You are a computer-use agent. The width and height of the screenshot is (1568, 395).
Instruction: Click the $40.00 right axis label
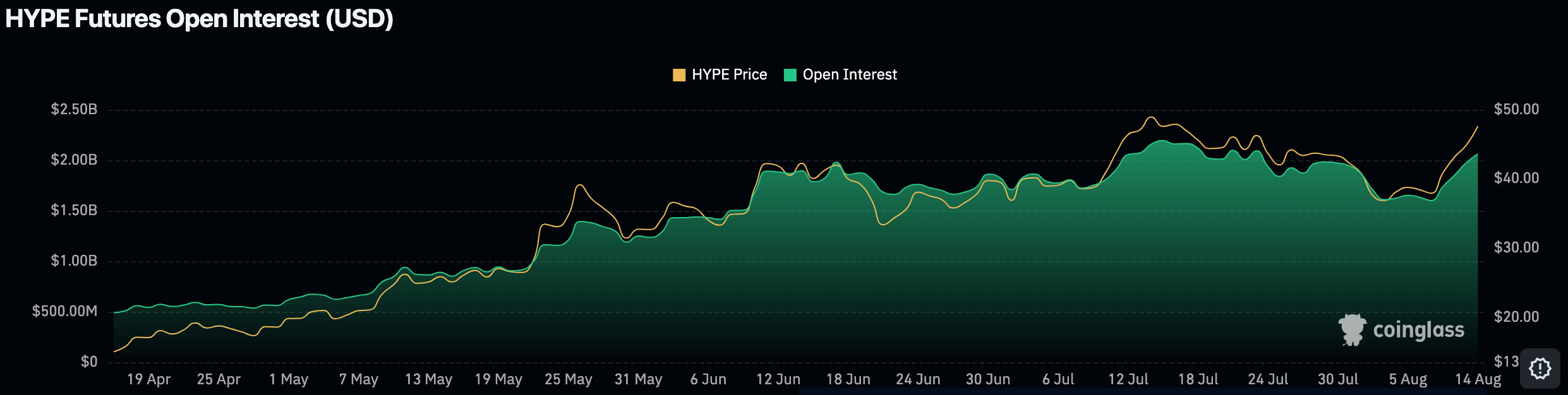click(1516, 178)
